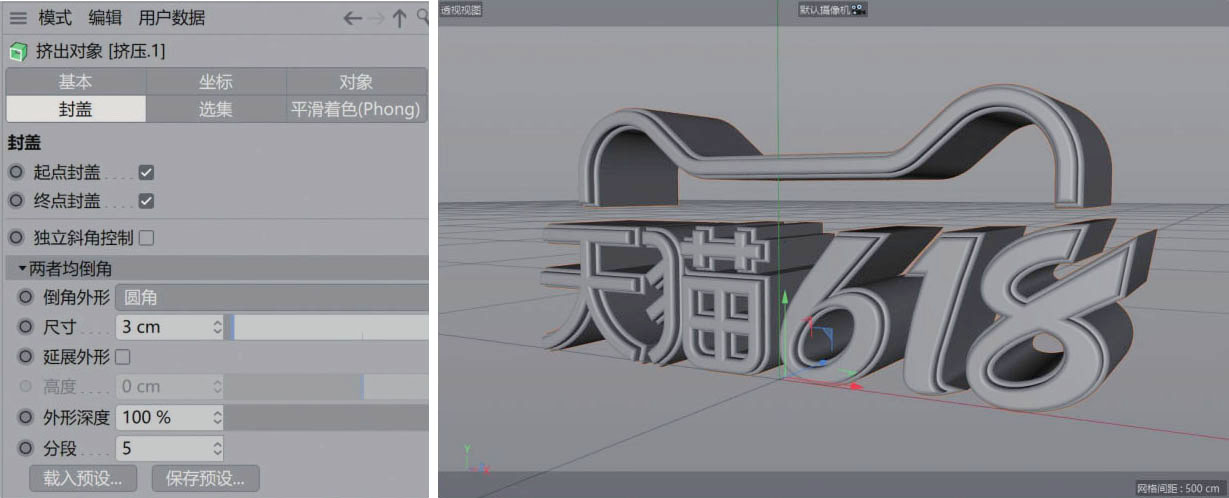Click the up arrow navigation icon

click(x=399, y=18)
